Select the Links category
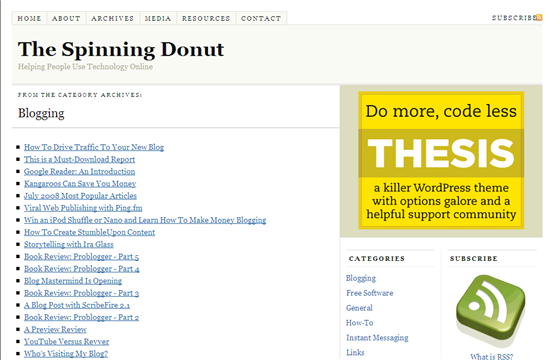Viewport: 550px width, 360px height. coord(355,352)
